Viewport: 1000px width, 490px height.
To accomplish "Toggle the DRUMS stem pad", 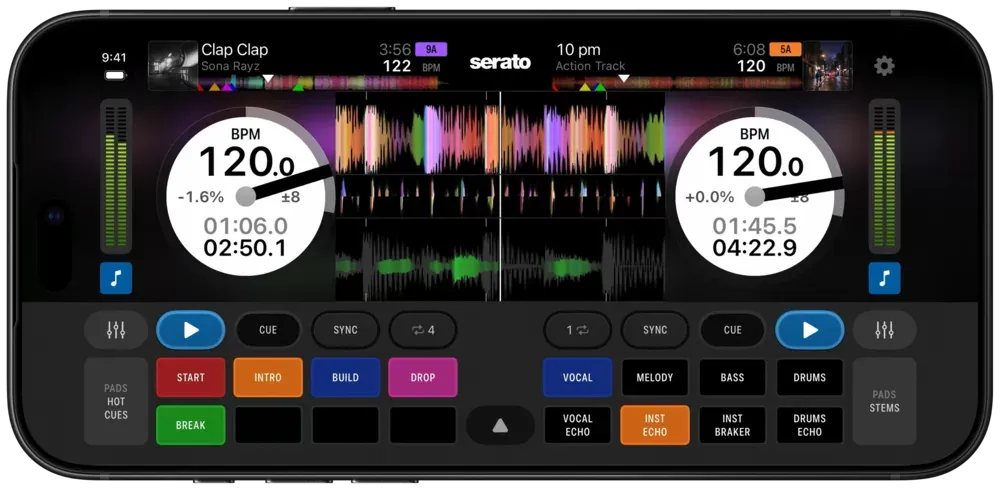I will (810, 377).
